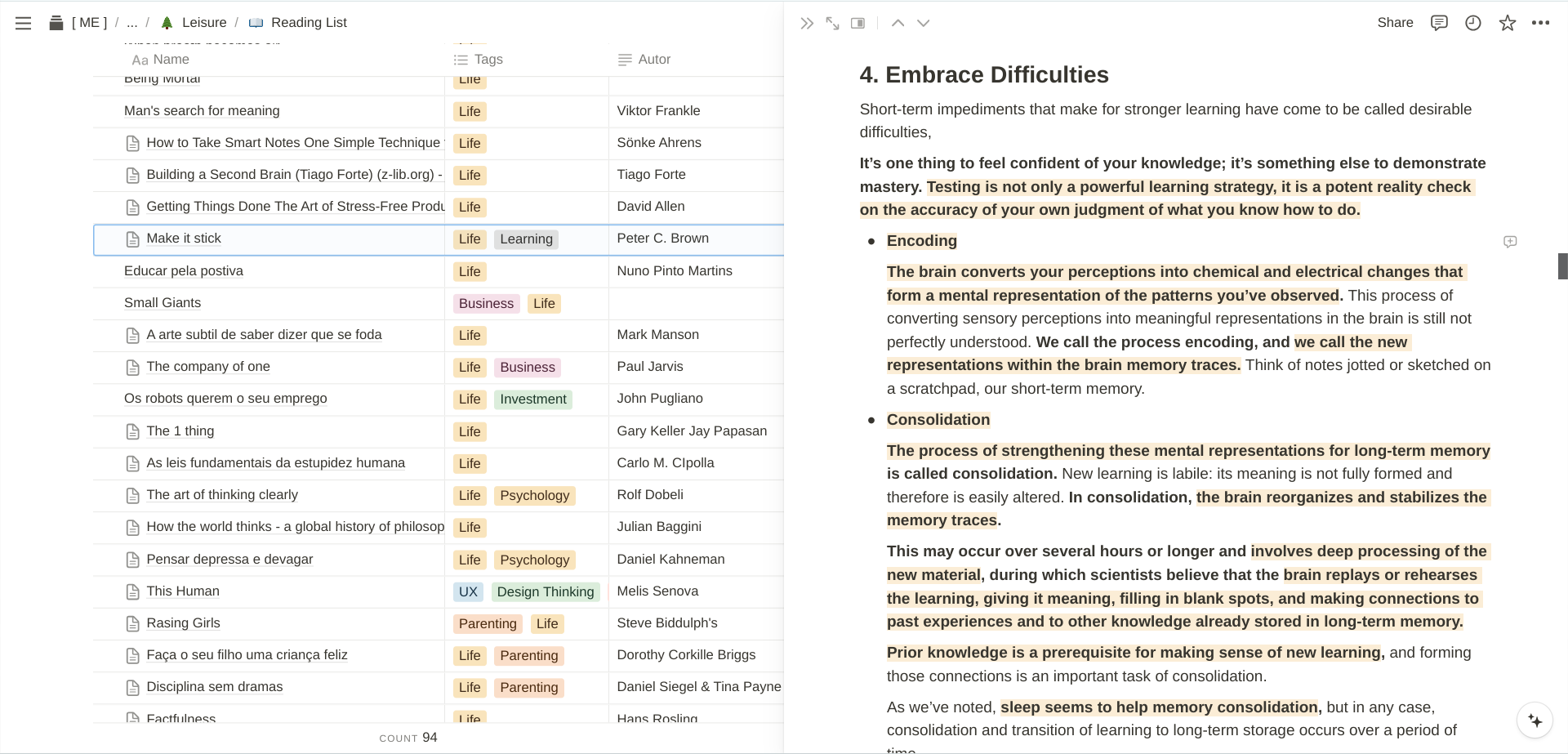
Task: Open page icon for How to Take Smart Notes
Action: (x=132, y=144)
